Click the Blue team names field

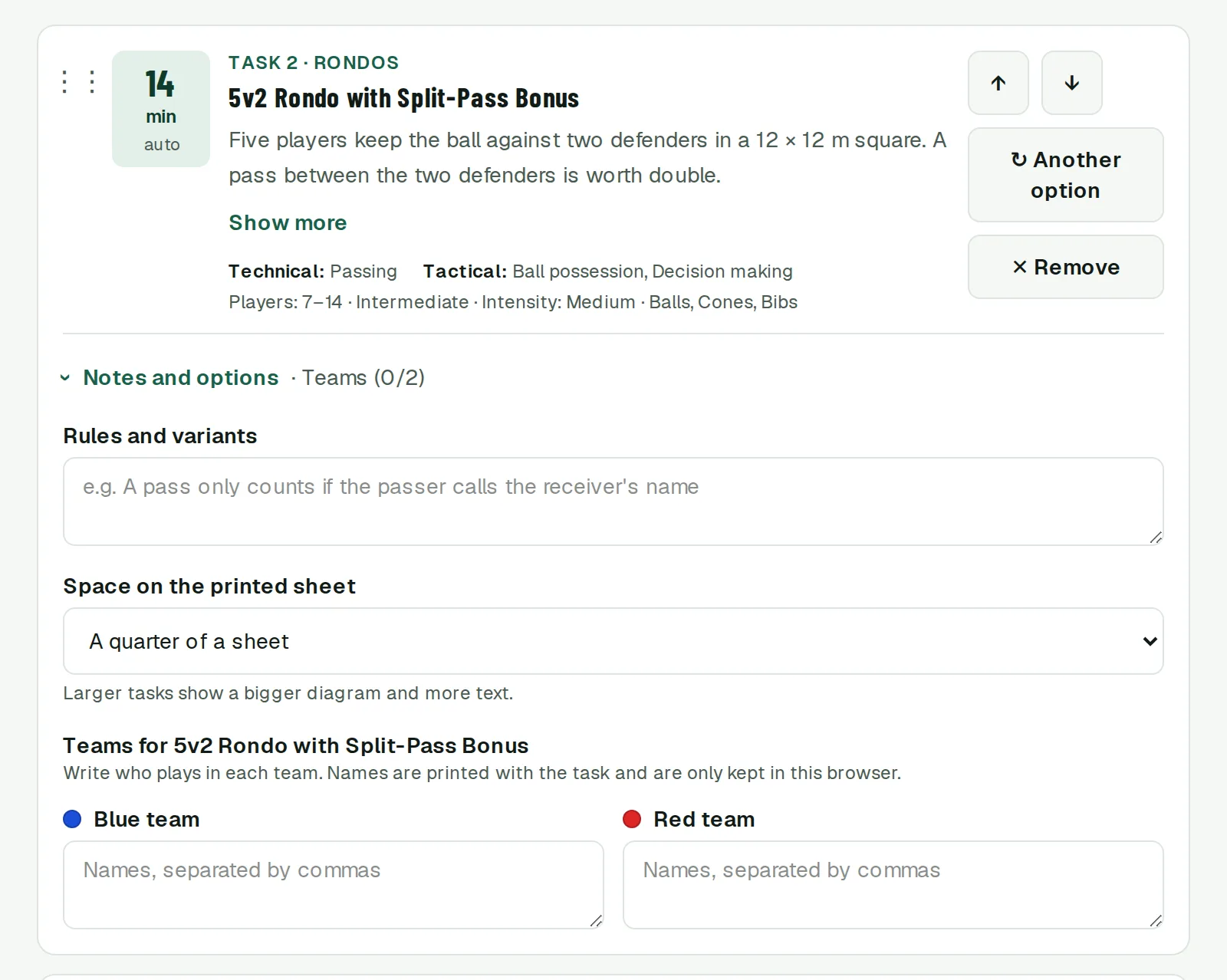pos(333,885)
